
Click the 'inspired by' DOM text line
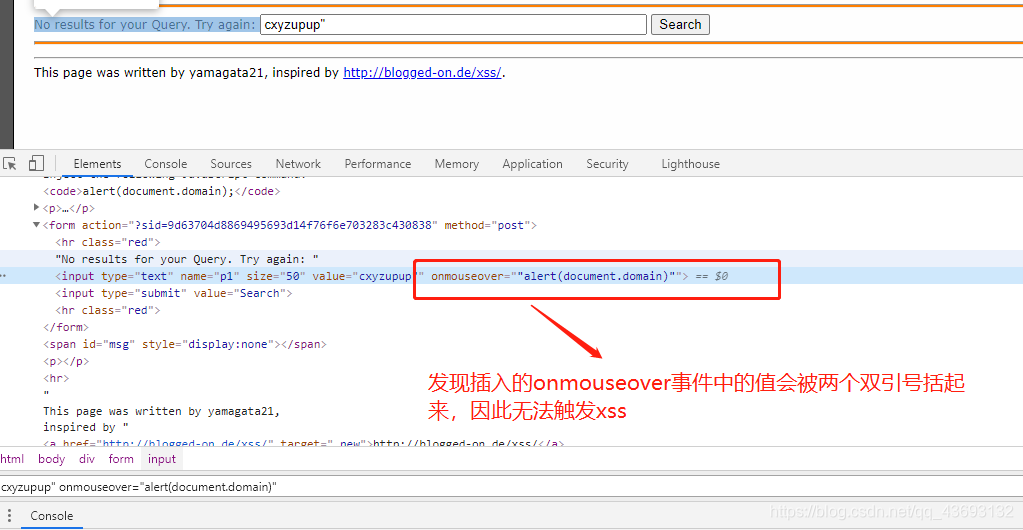(x=85, y=427)
